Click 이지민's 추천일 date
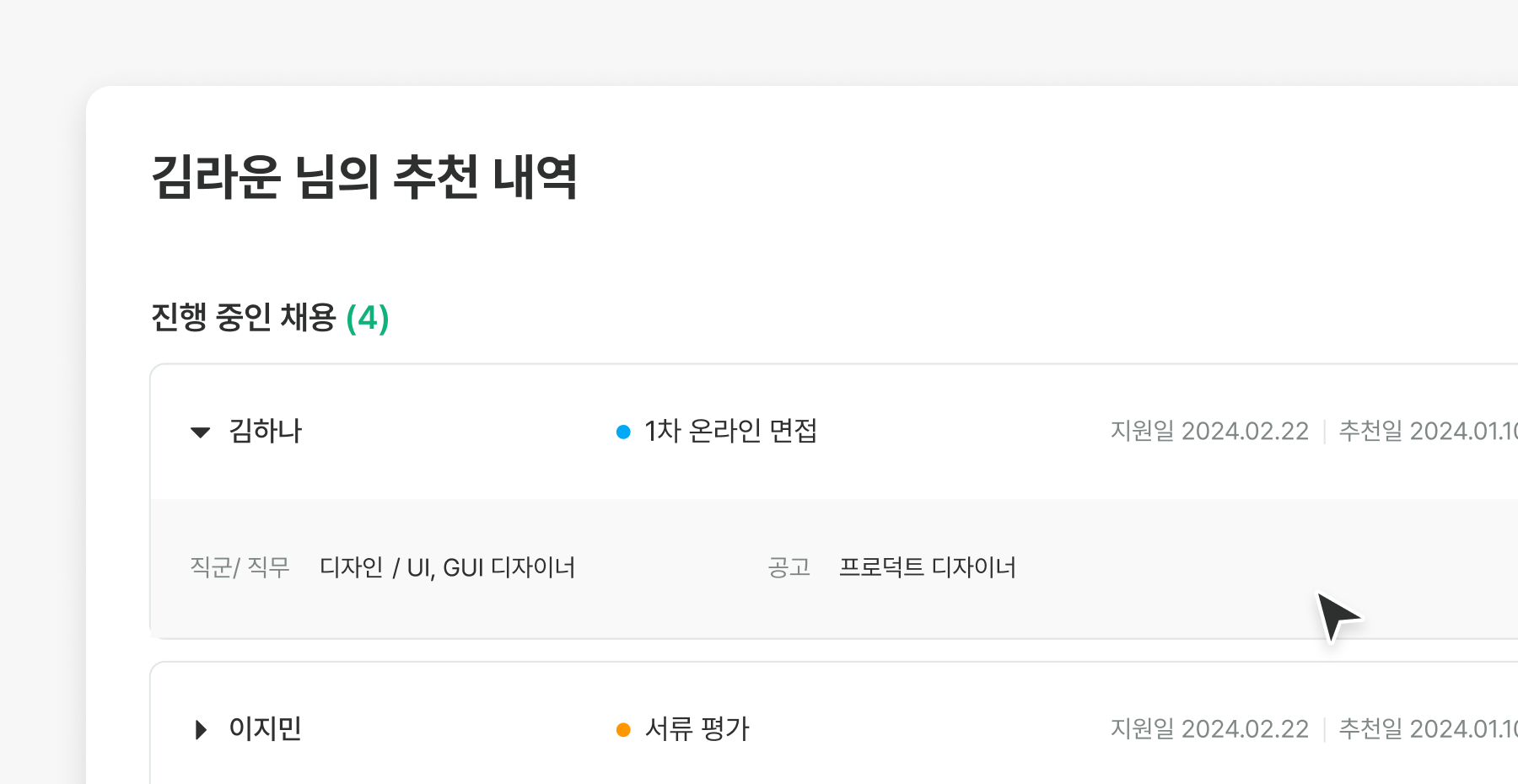 click(x=1427, y=729)
